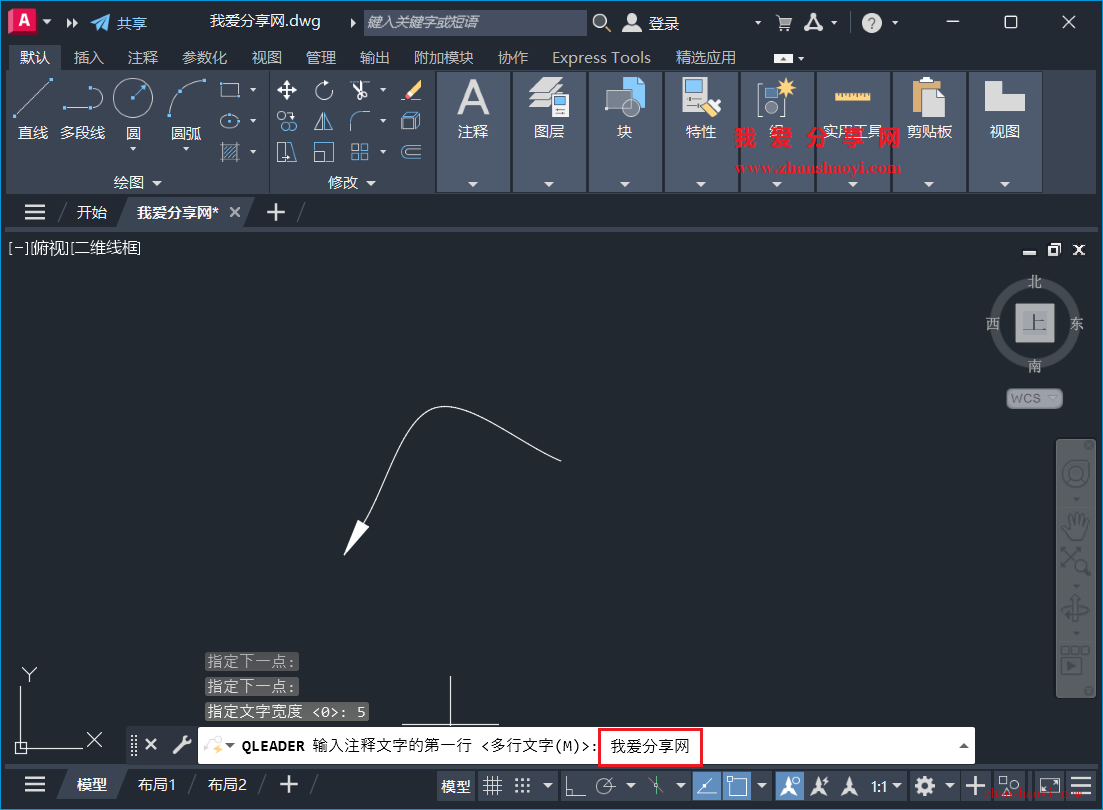This screenshot has width=1103, height=810.
Task: Open the Arc tool dropdown arrow
Action: pyautogui.click(x=186, y=148)
